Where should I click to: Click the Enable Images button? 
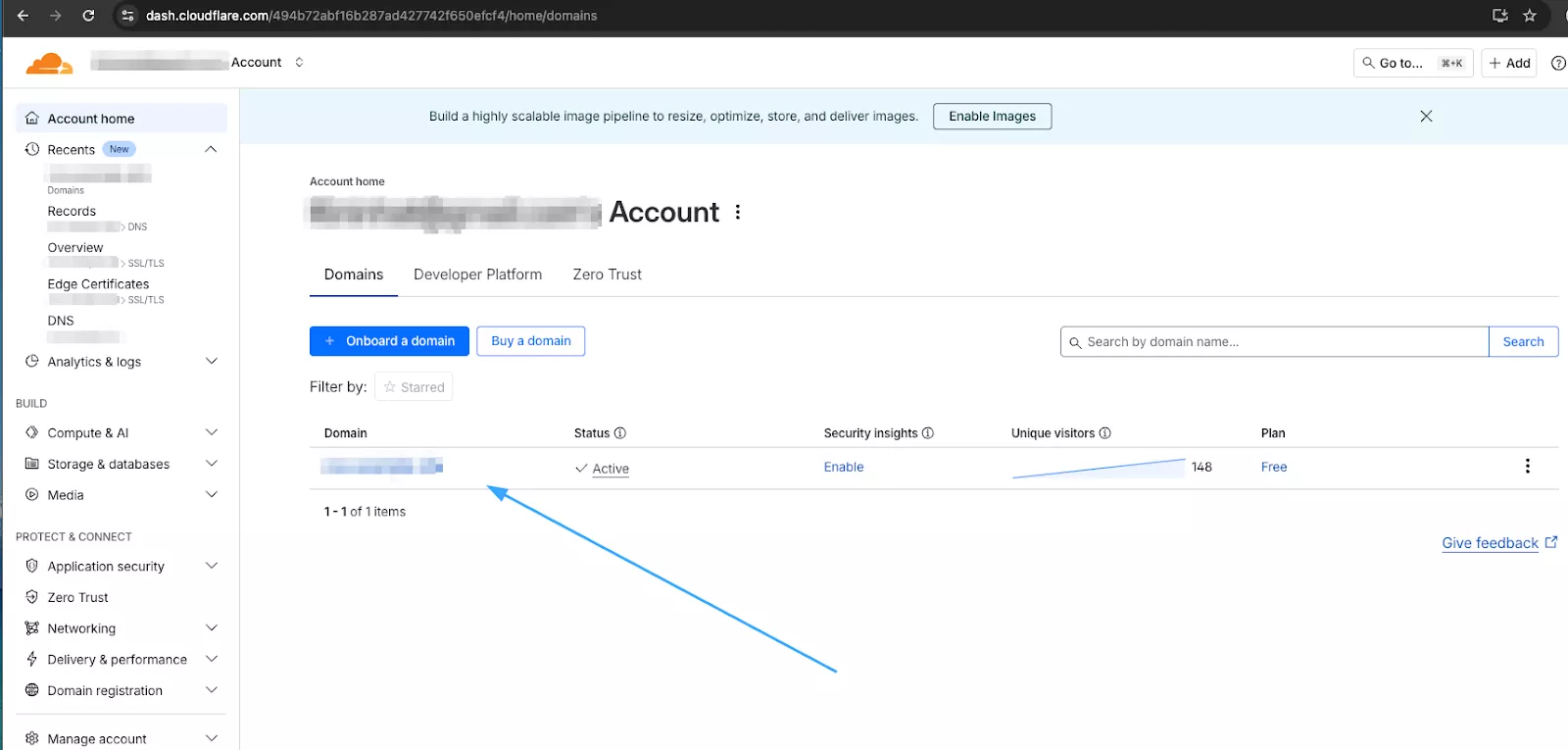[992, 116]
